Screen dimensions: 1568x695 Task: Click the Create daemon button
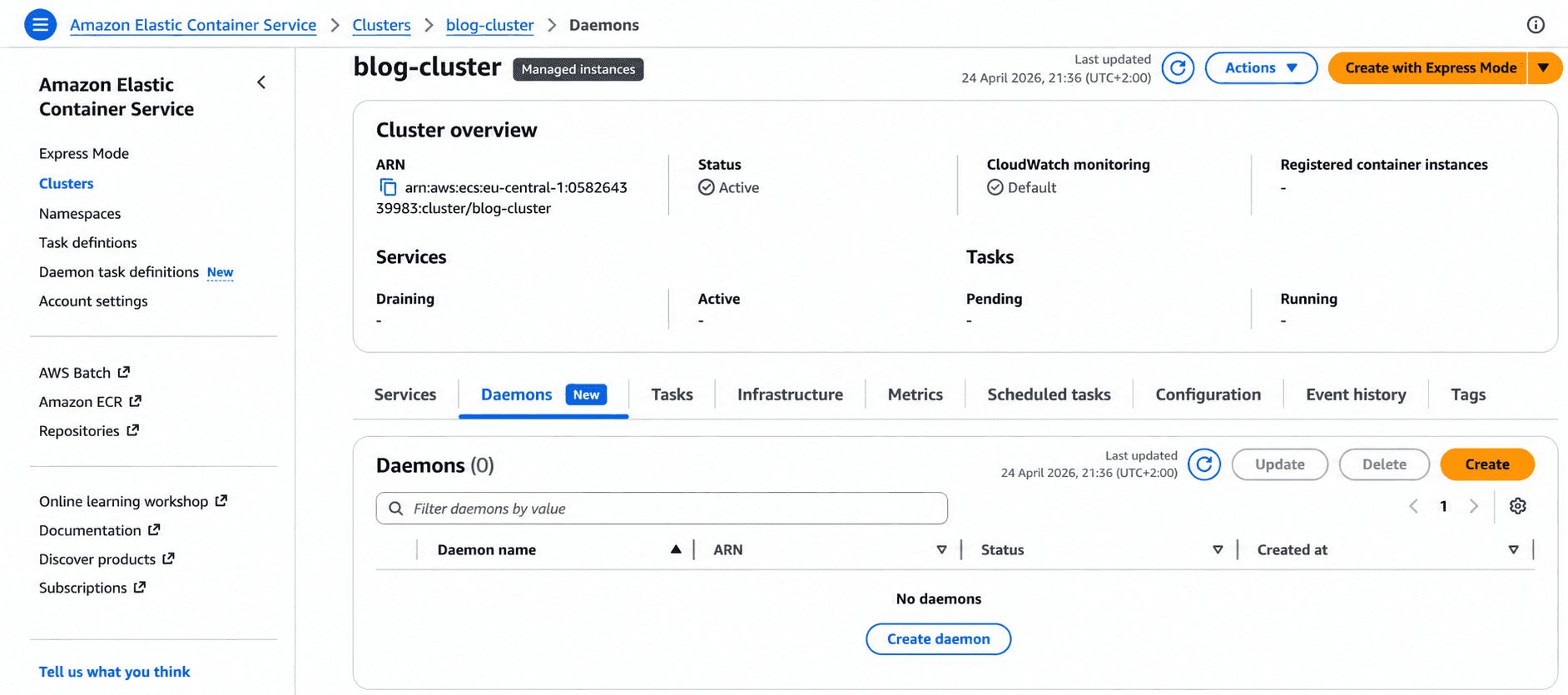coord(938,639)
